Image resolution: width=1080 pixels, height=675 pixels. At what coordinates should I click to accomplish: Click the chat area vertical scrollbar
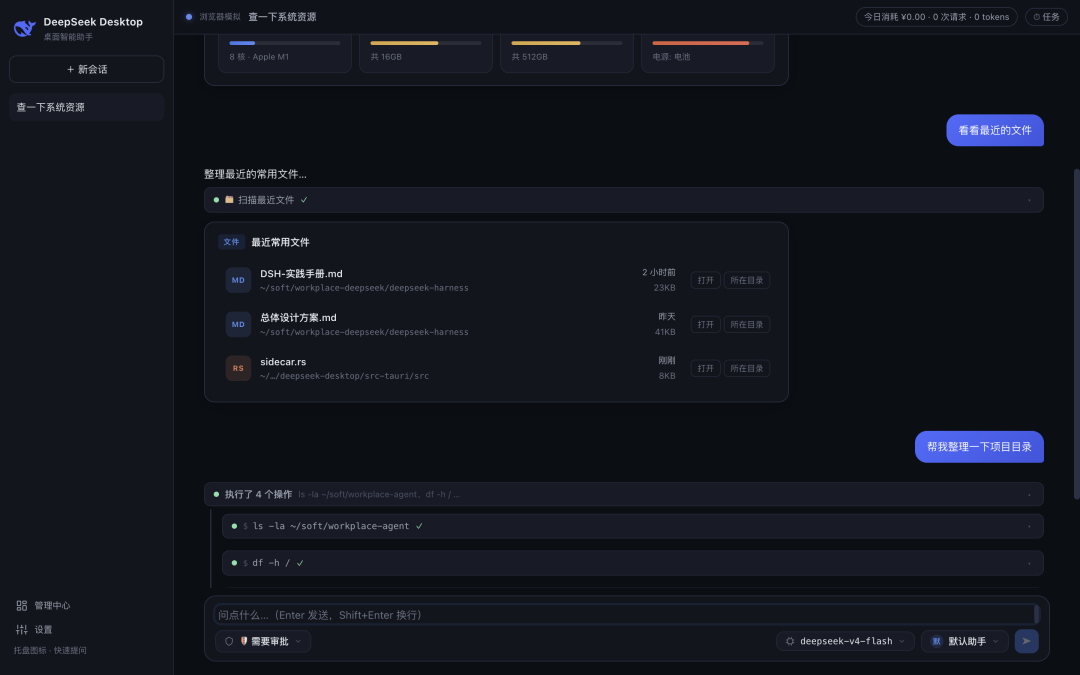(x=1076, y=334)
